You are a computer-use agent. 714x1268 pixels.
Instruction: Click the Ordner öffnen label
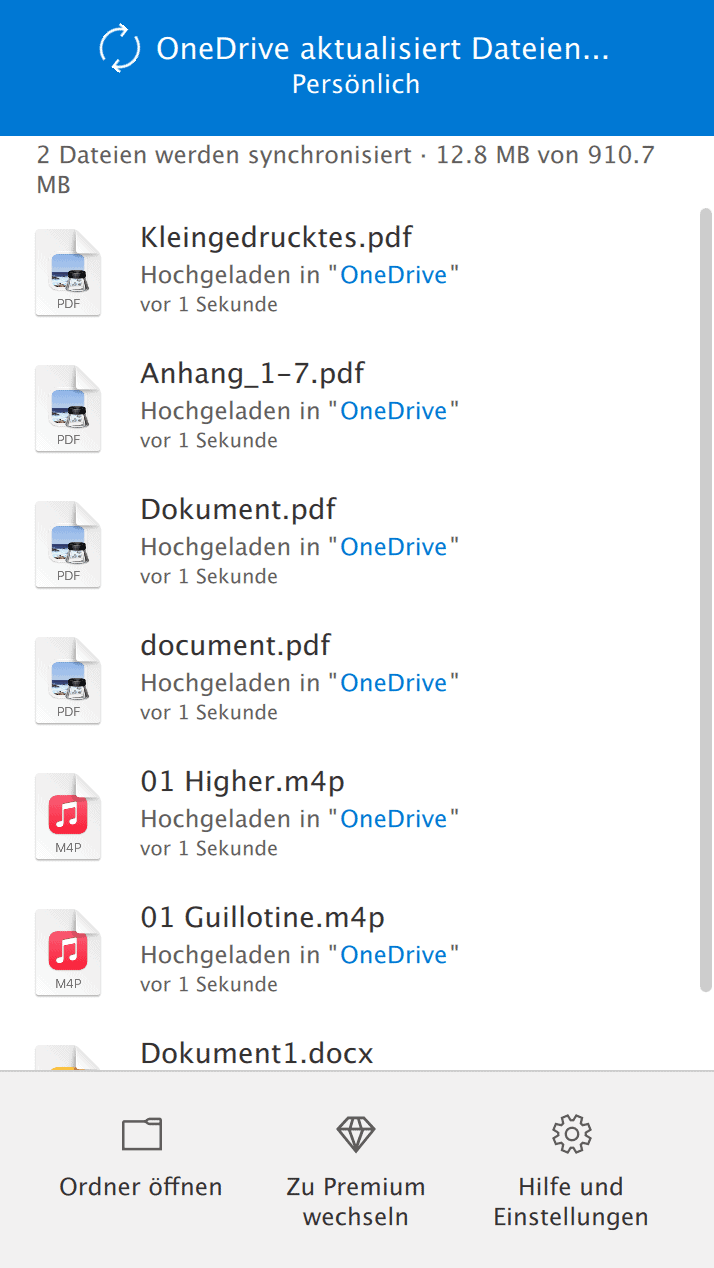[x=141, y=1187]
